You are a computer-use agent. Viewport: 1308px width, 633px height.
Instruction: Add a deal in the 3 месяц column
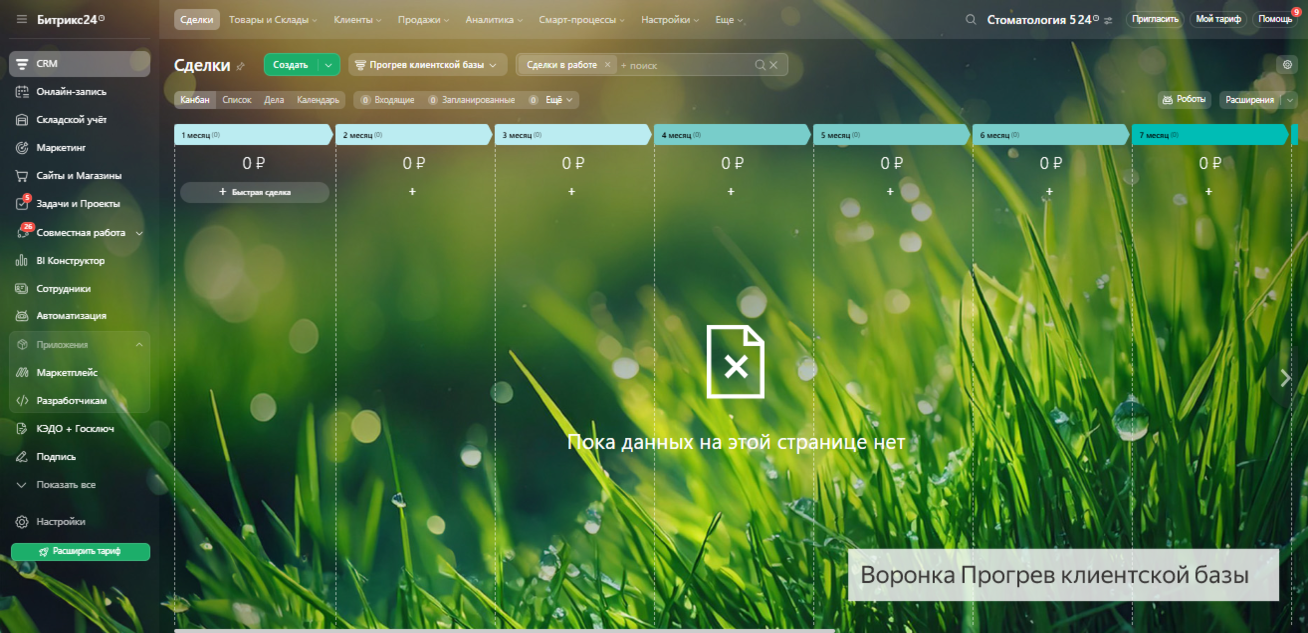[x=572, y=191]
